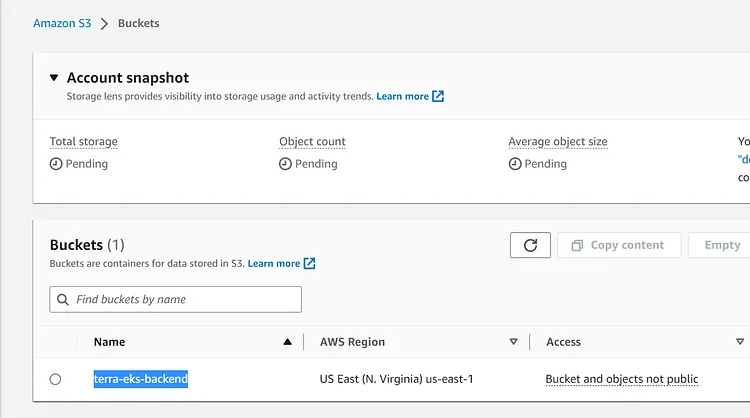The image size is (750, 418).
Task: Click the clock icon next to Total storage Pending
Action: click(x=56, y=164)
